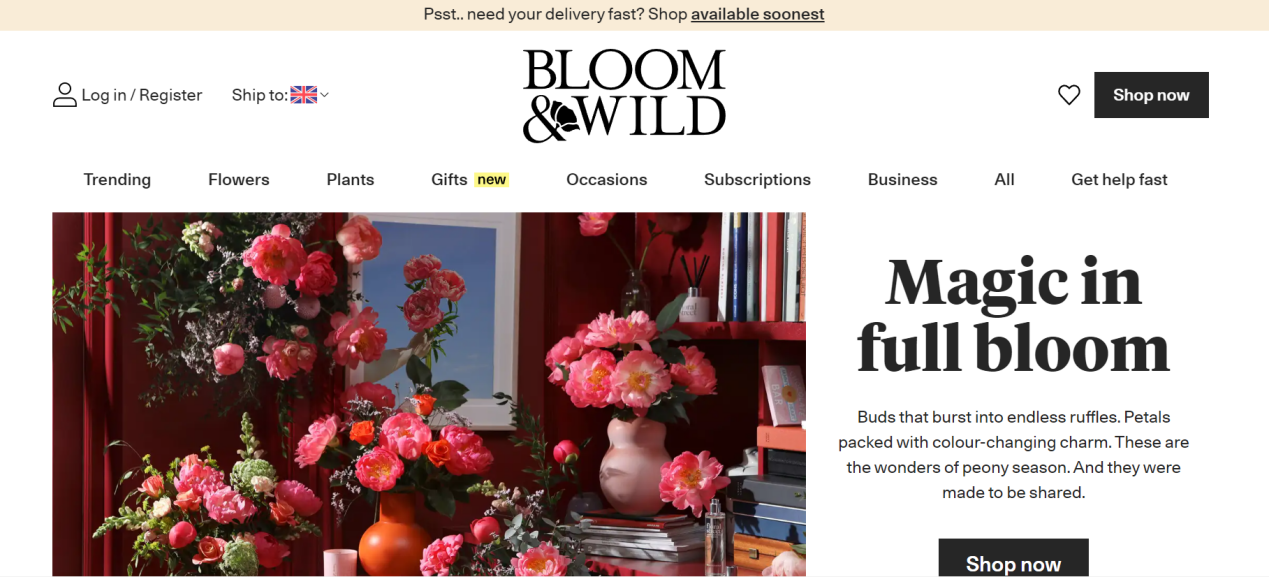Click the Bloom & Wild logo
This screenshot has height=577, width=1269.
pyautogui.click(x=624, y=96)
